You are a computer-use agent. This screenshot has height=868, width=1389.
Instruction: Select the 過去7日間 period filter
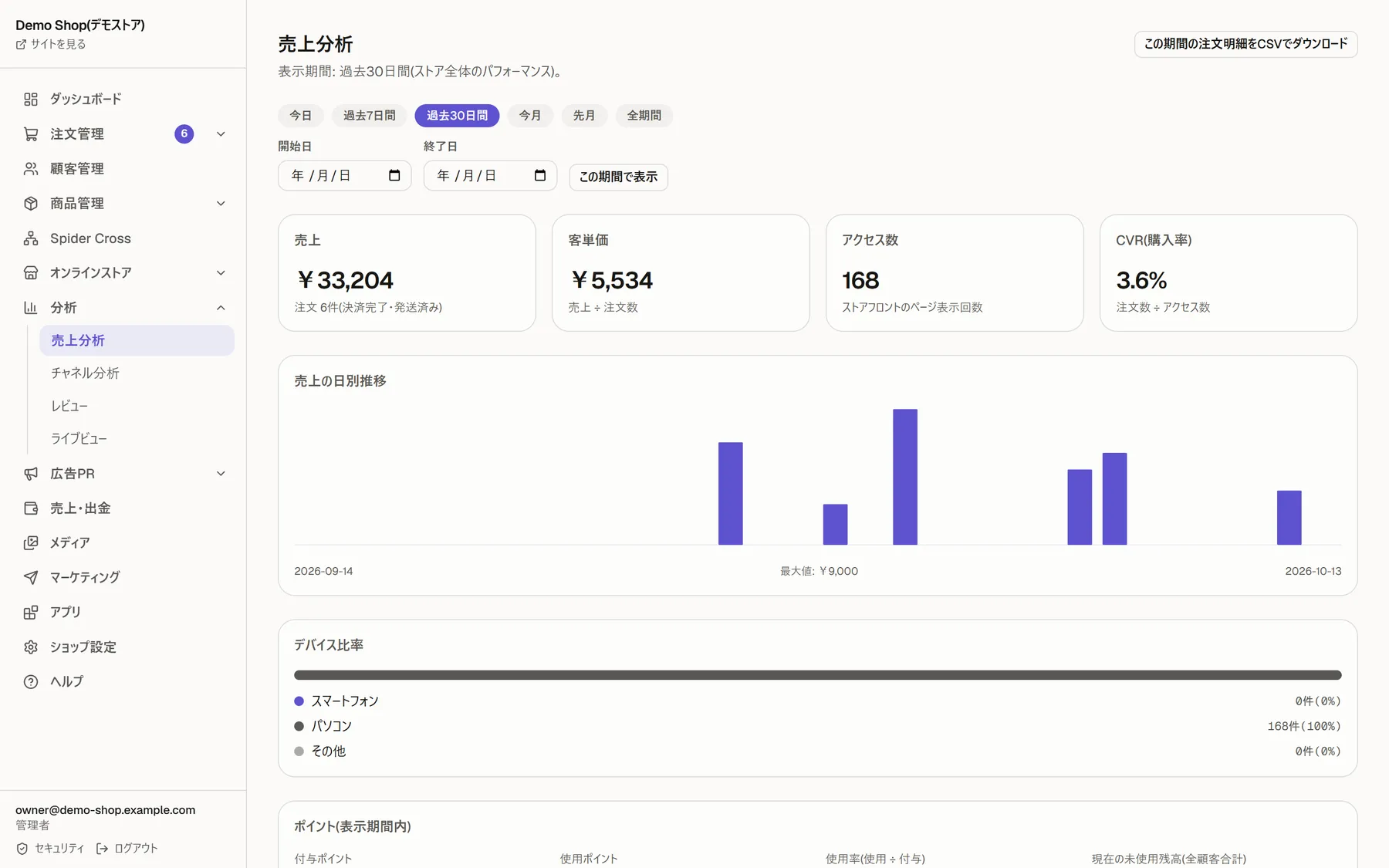point(370,116)
